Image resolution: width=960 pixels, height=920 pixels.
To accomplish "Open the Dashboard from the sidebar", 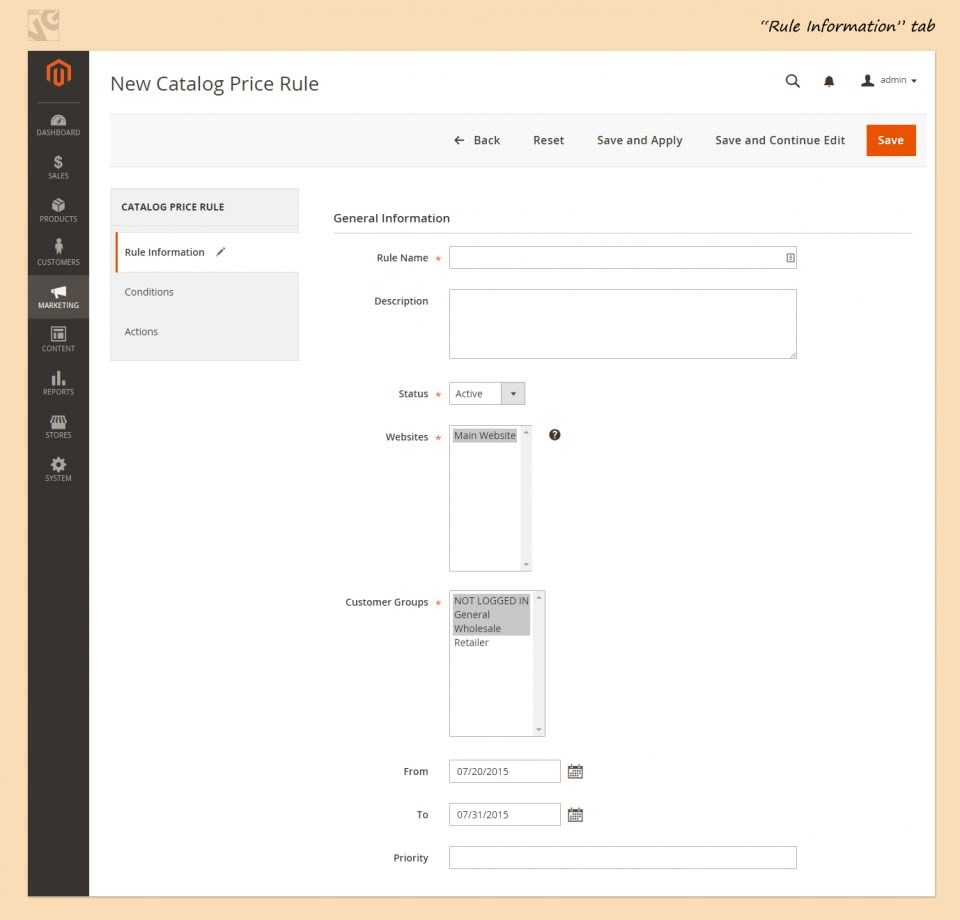I will [x=57, y=122].
